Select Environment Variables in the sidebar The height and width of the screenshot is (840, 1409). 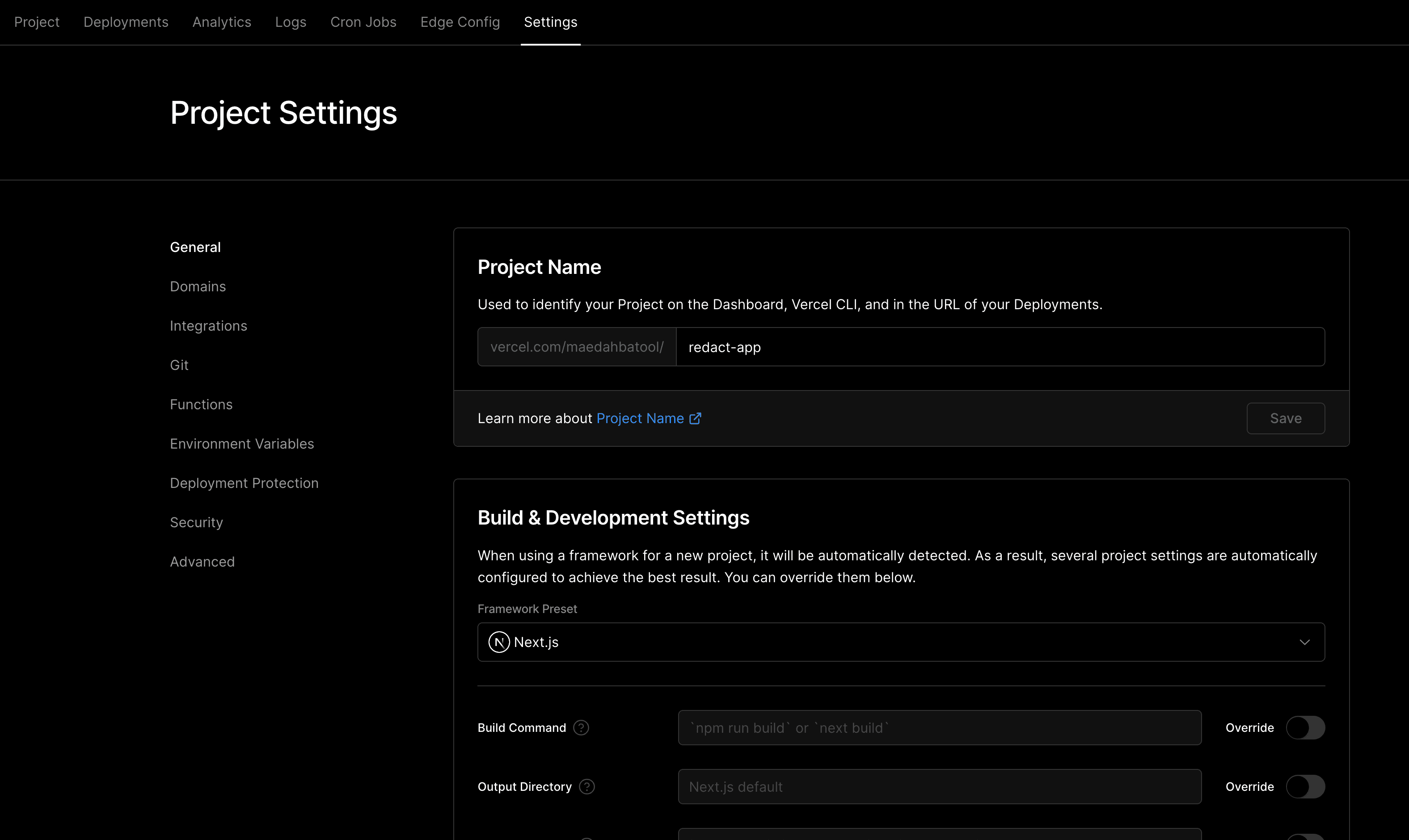[242, 444]
